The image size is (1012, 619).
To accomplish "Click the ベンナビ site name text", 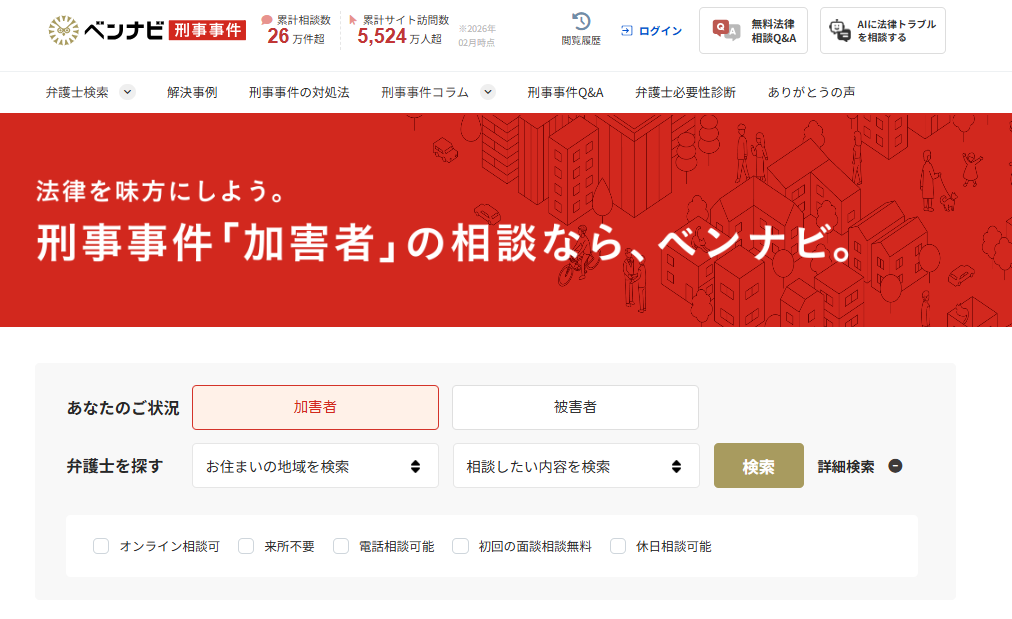I will tap(123, 30).
